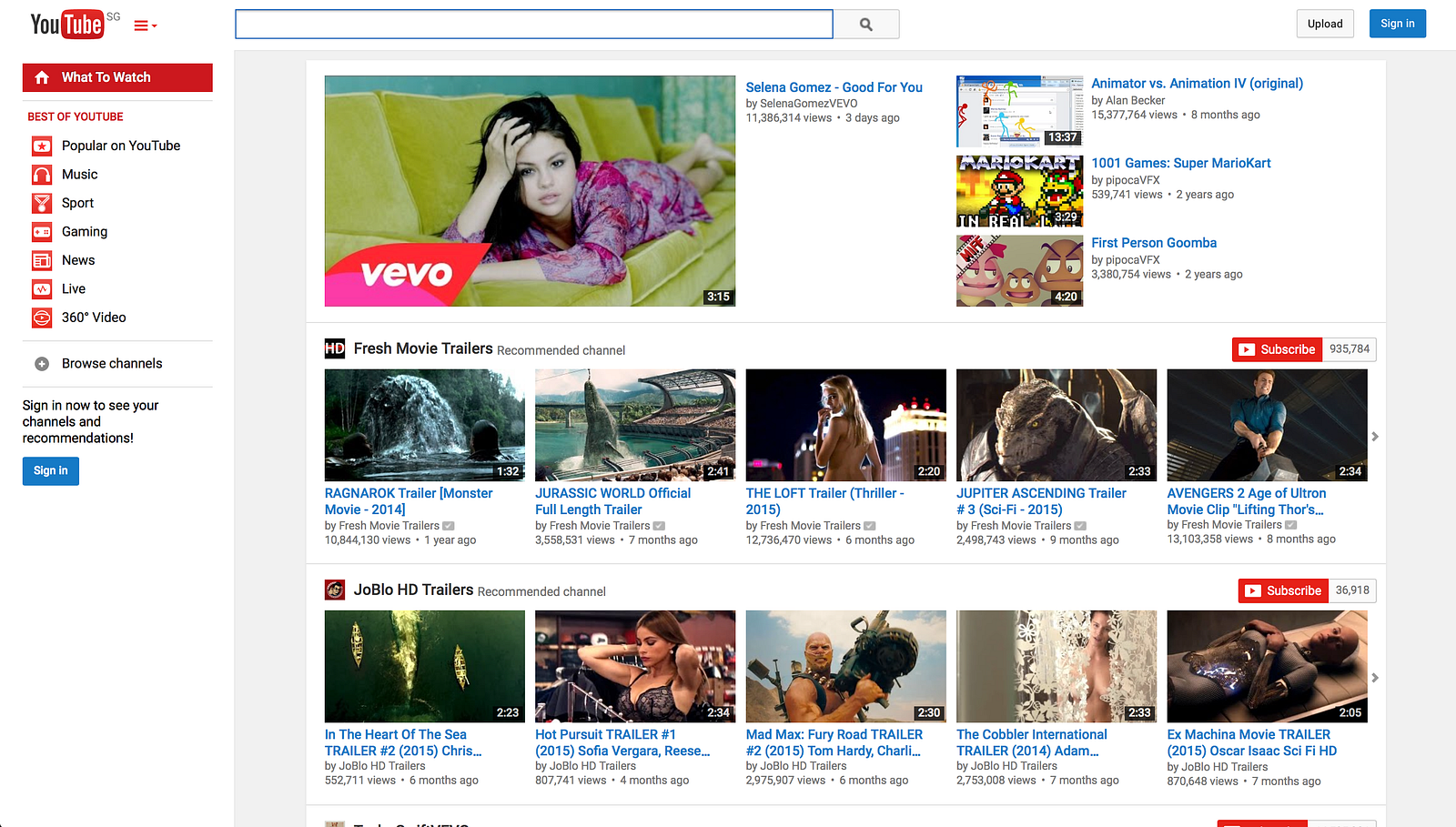
Task: Click the JoBlo HD Trailers channel avatar
Action: (335, 590)
